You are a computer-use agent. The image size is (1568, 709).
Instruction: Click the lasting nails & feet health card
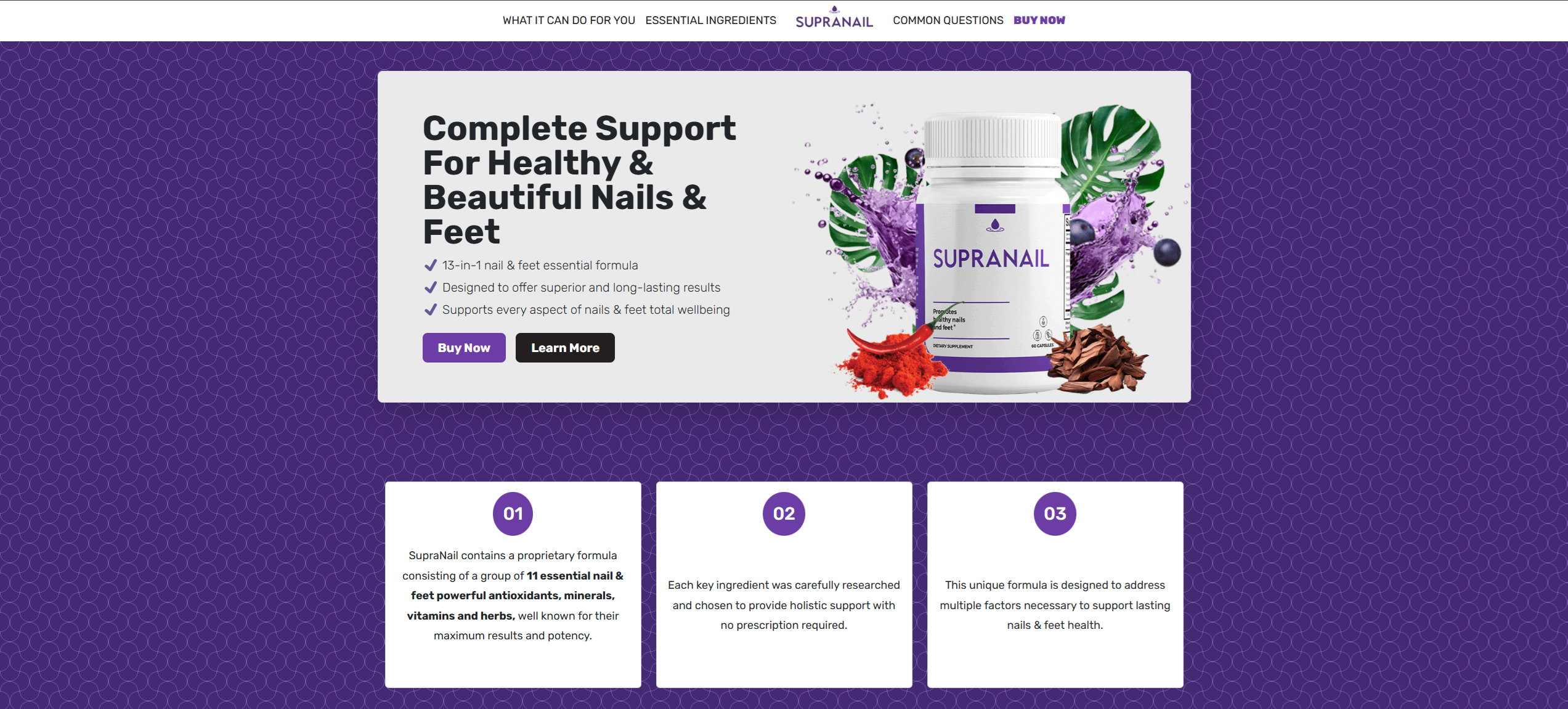pyautogui.click(x=1055, y=605)
